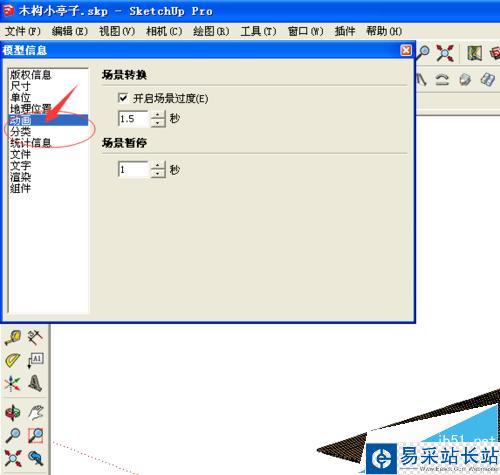500x475 pixels.
Task: Select the Text label (A1) tool
Action: (x=35, y=360)
